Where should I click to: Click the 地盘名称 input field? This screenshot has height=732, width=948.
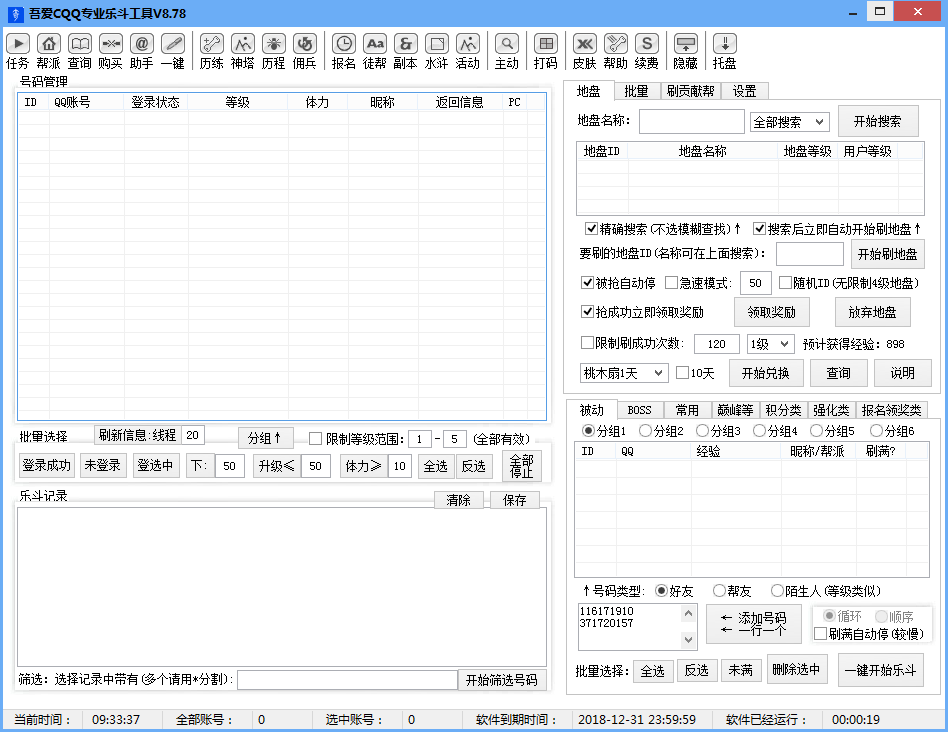click(692, 121)
